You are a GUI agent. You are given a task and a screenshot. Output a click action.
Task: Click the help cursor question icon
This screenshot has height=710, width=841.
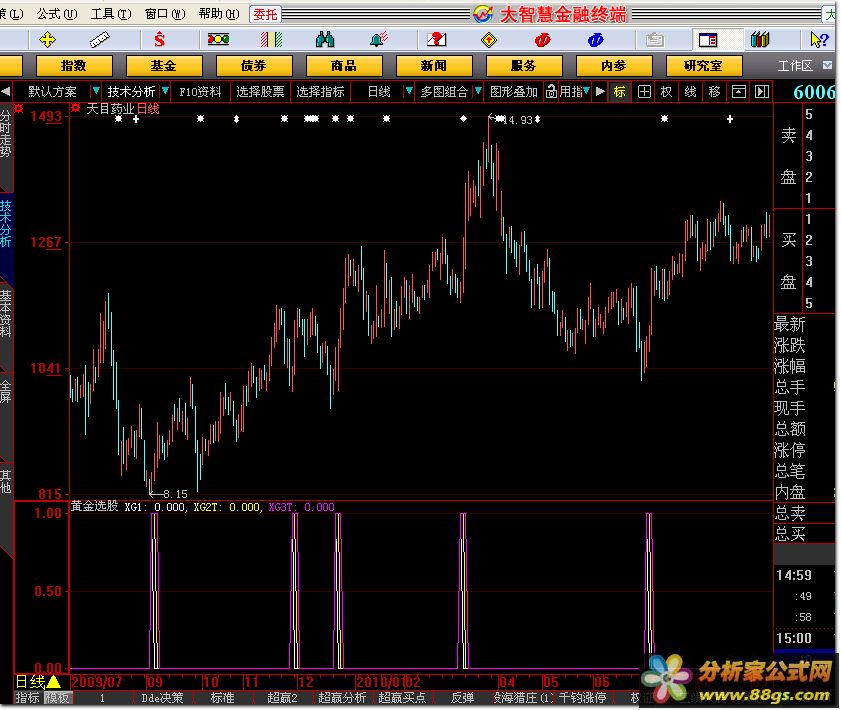[x=820, y=40]
